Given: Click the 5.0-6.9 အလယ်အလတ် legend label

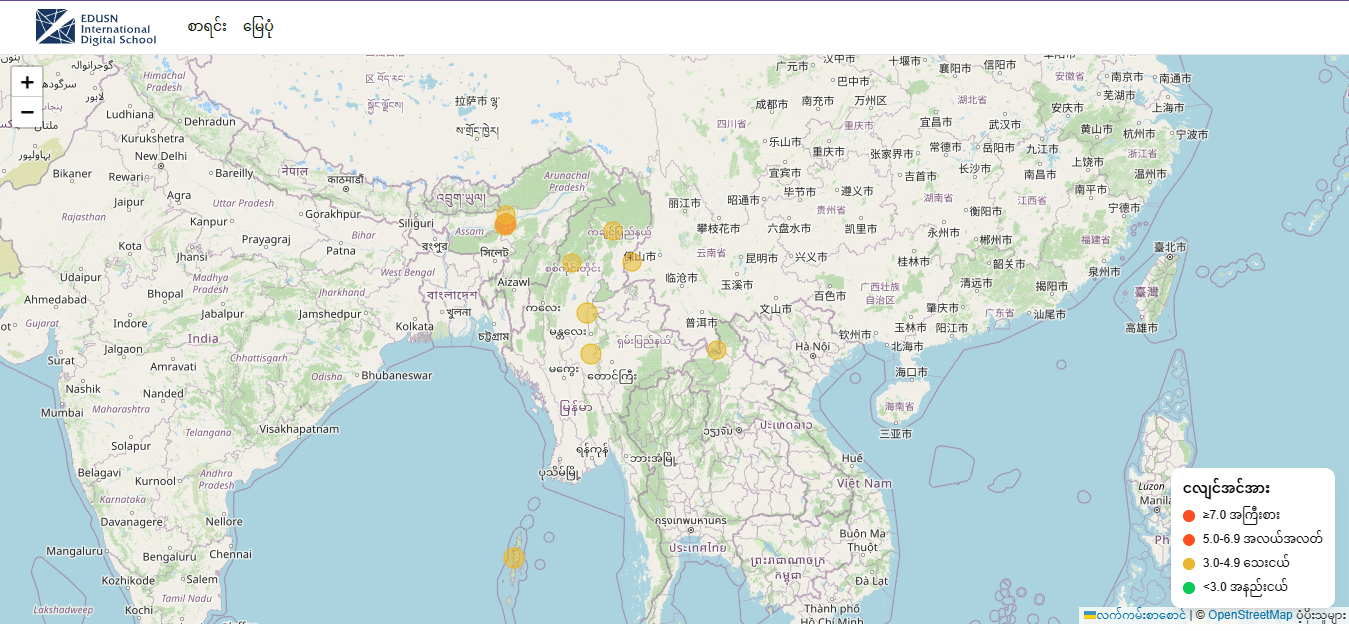Looking at the screenshot, I should 1262,539.
